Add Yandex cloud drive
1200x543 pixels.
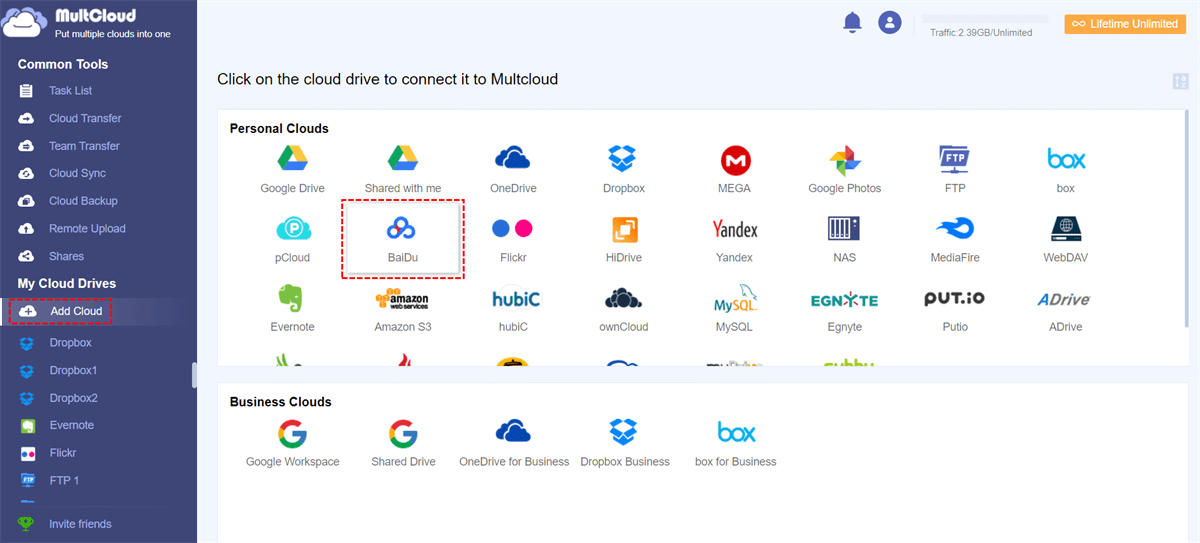pos(734,238)
